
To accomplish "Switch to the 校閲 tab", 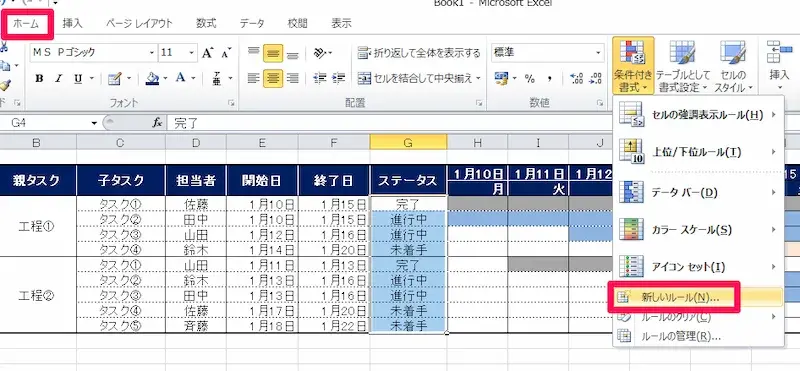I will (x=297, y=23).
